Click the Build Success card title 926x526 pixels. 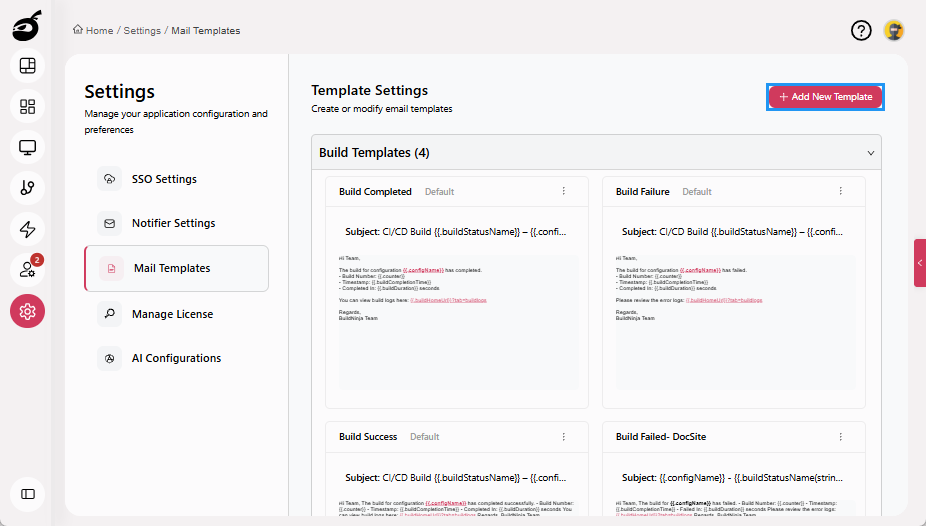click(x=368, y=437)
